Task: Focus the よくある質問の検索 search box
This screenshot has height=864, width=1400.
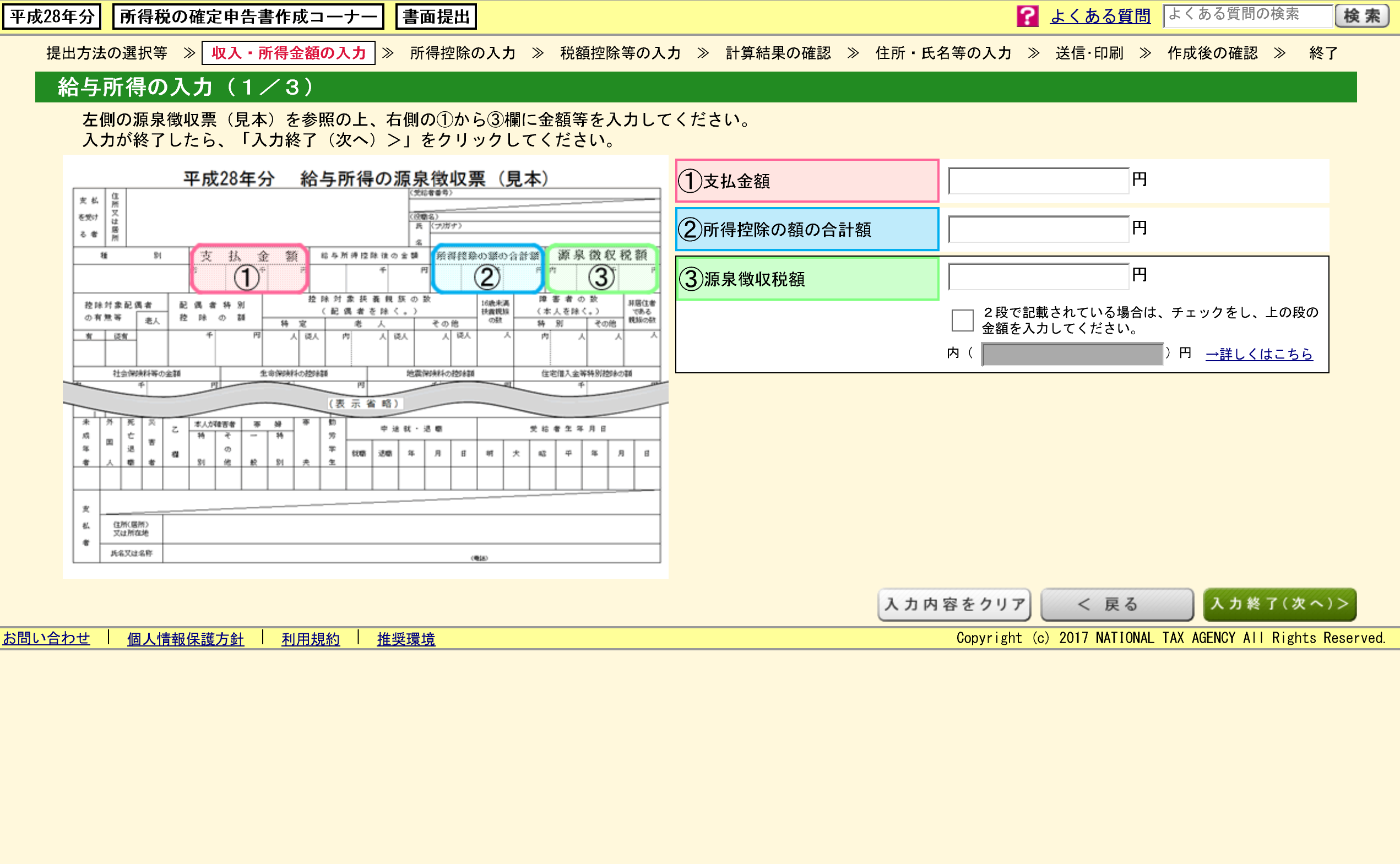Action: [1247, 15]
